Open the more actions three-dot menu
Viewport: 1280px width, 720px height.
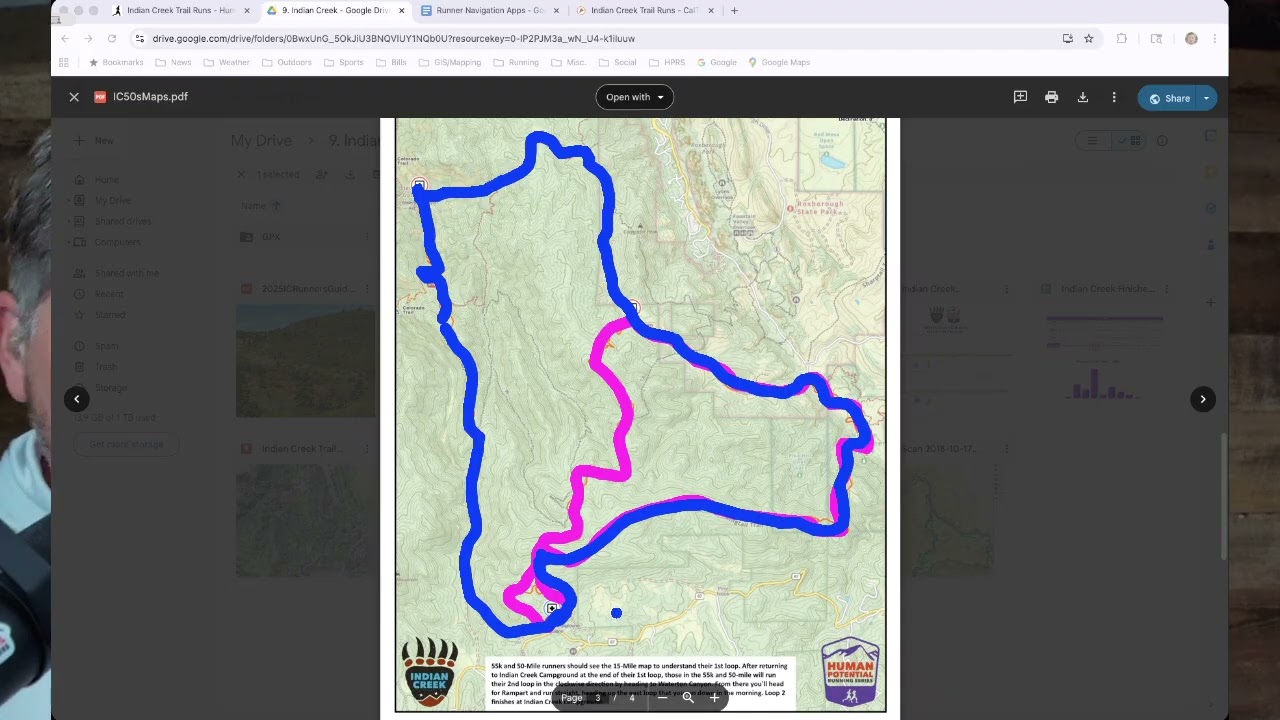[1114, 97]
